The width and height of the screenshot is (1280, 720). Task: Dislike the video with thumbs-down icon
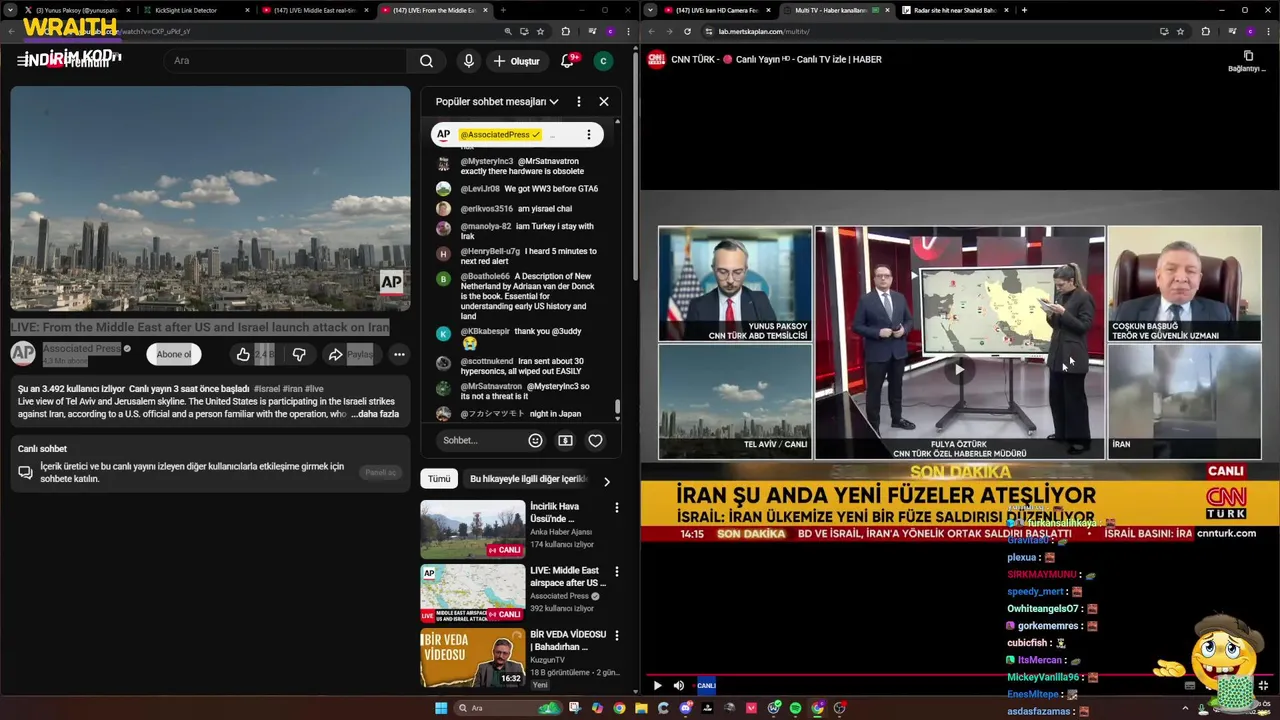[299, 354]
